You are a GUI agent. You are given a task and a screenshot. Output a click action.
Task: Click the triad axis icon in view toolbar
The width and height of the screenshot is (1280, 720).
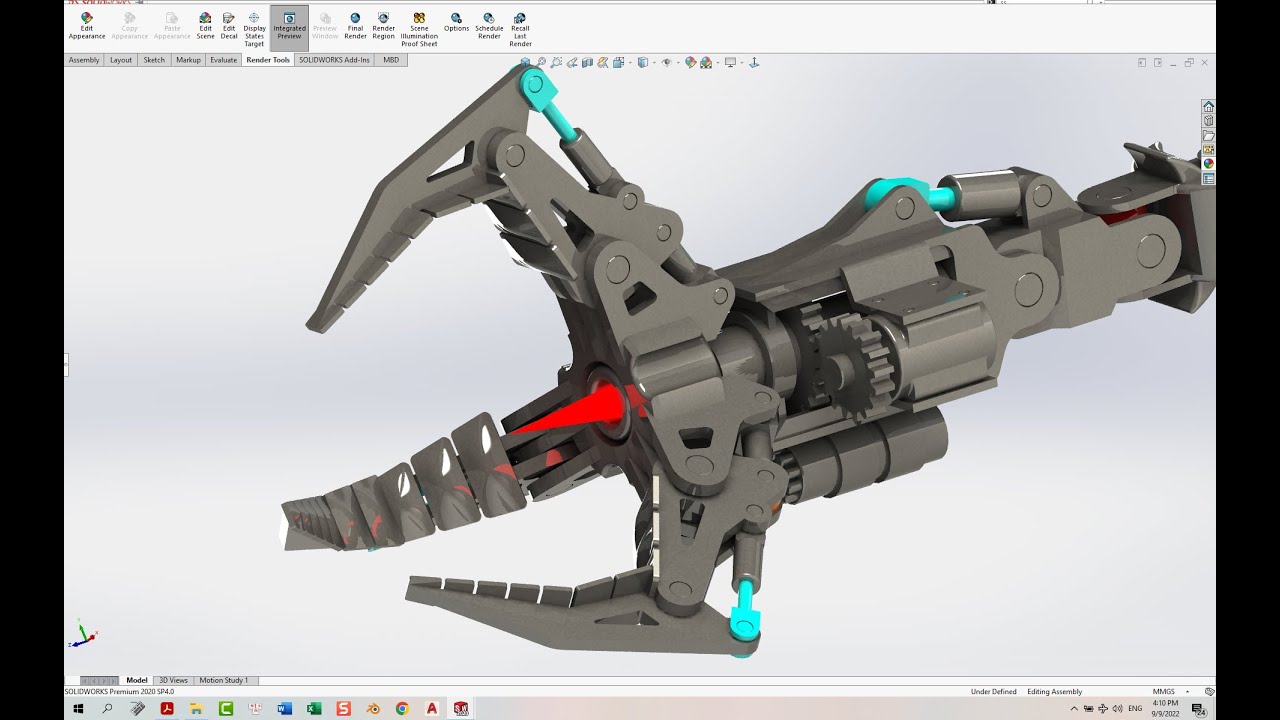click(x=754, y=62)
